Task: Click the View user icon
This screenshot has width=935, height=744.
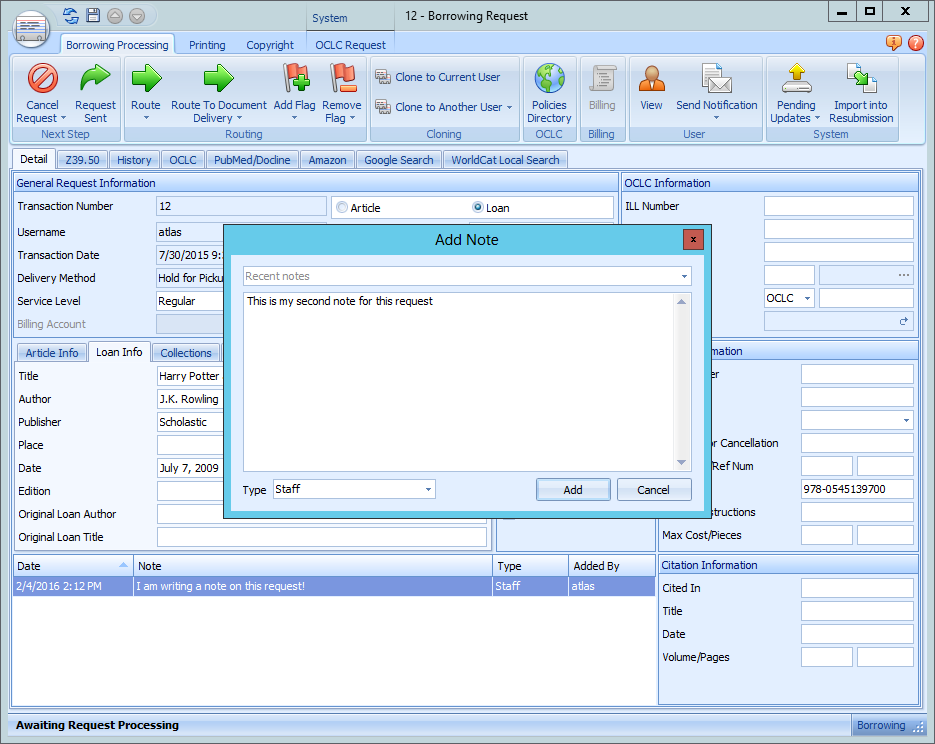Action: 651,79
